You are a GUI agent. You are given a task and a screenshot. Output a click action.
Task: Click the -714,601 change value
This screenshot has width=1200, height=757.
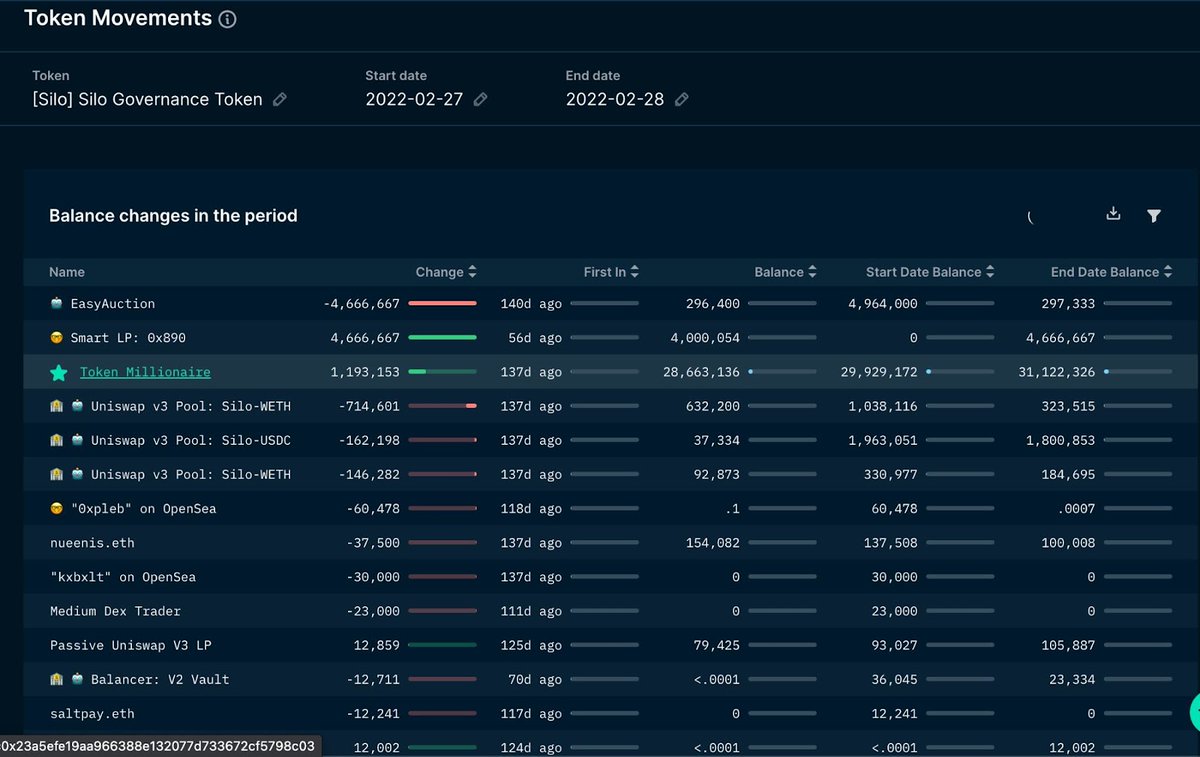369,406
